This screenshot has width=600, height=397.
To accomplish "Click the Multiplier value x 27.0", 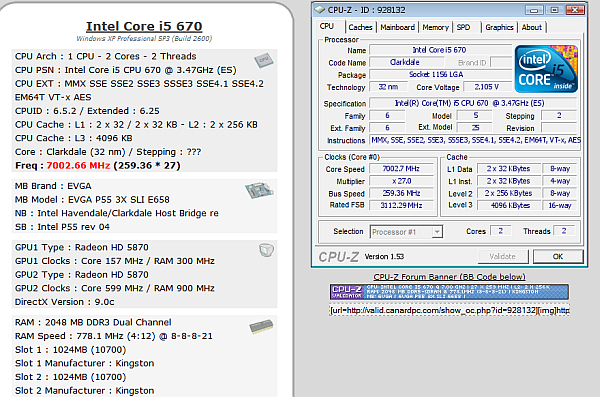I will pos(401,181).
